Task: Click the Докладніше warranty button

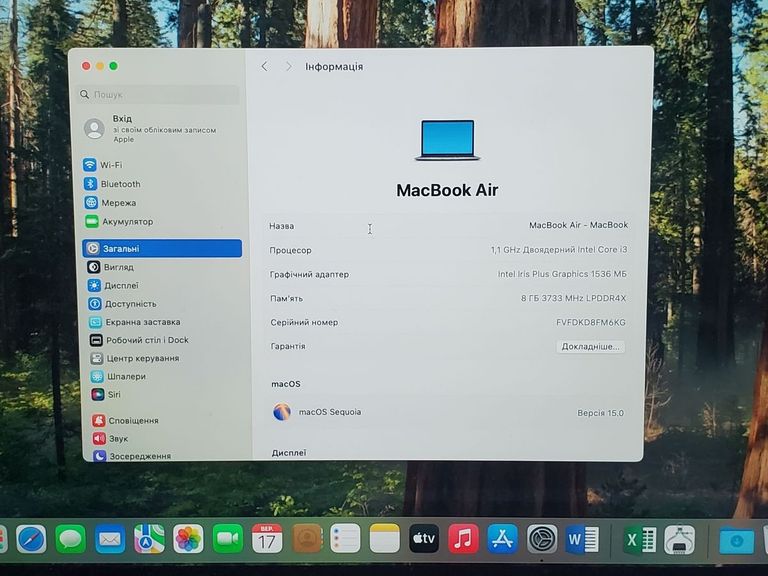Action: coord(590,346)
